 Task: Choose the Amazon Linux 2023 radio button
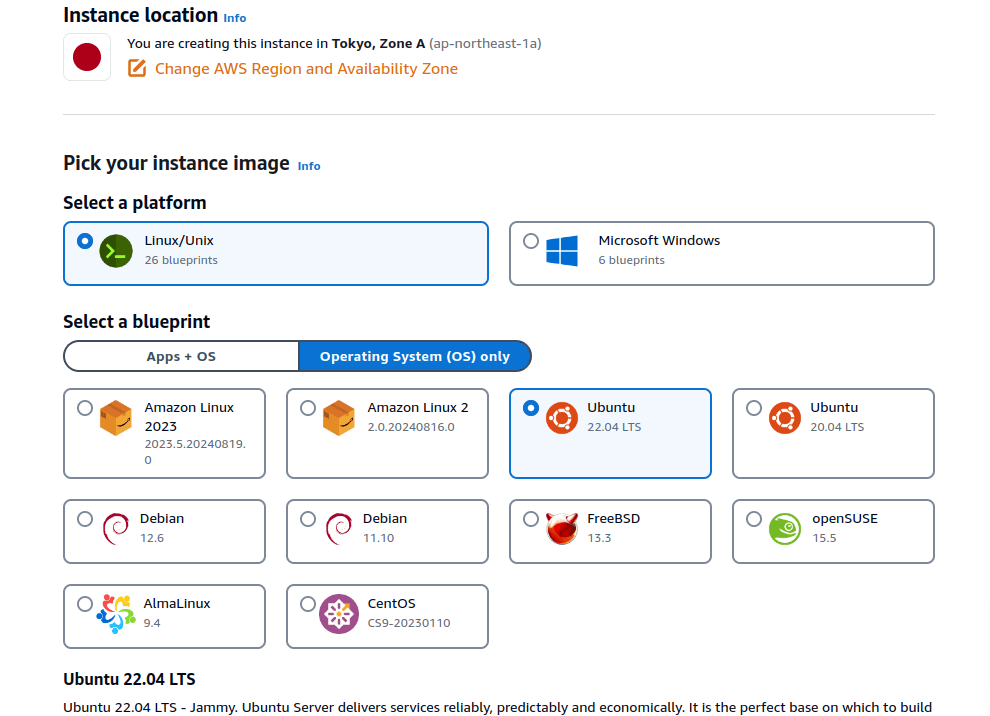[x=85, y=409]
